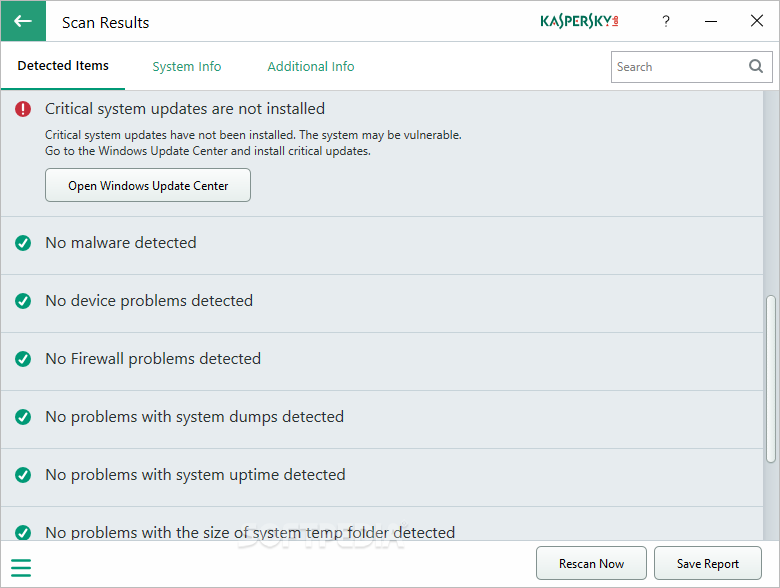The width and height of the screenshot is (780, 588).
Task: Select the 'No malware detected' row
Action: click(382, 245)
